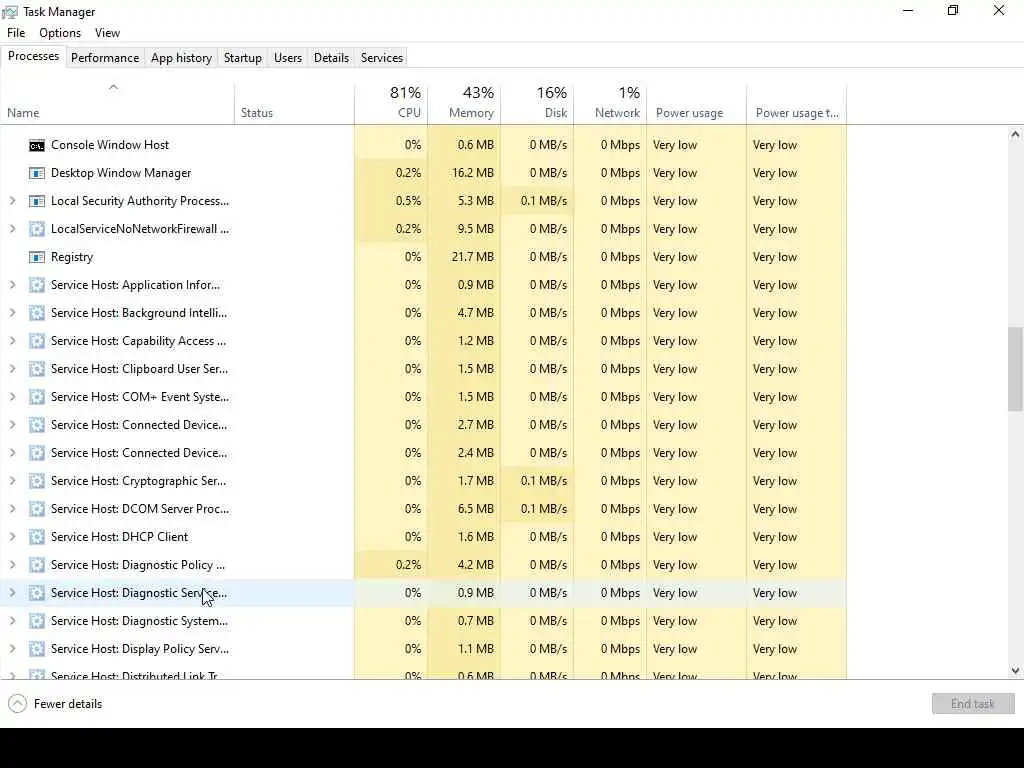Expand the LocalServiceNoNetworkFirewall group
1024x768 pixels.
coord(12,229)
